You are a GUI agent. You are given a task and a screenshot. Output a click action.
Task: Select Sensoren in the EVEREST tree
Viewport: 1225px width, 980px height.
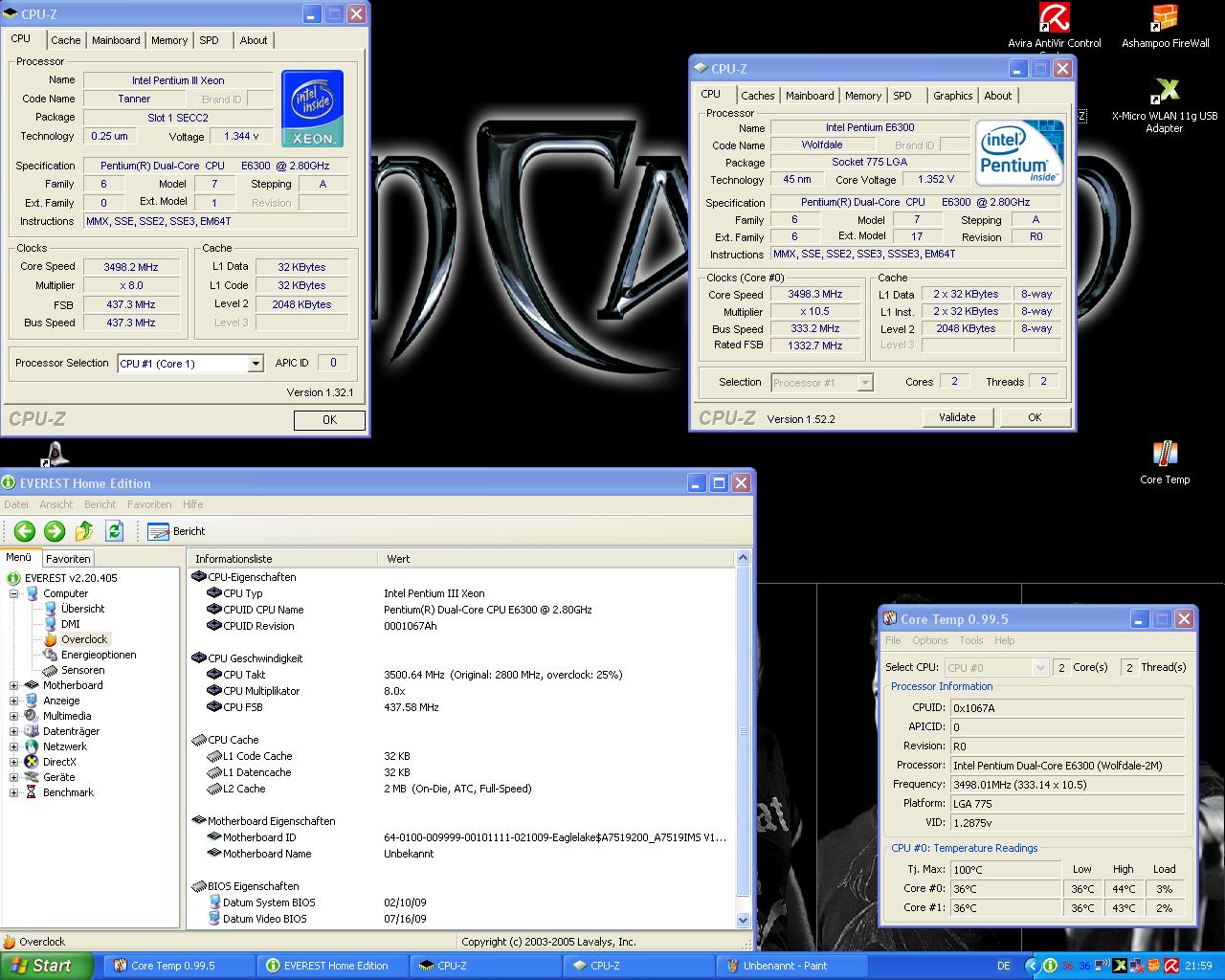coord(82,670)
